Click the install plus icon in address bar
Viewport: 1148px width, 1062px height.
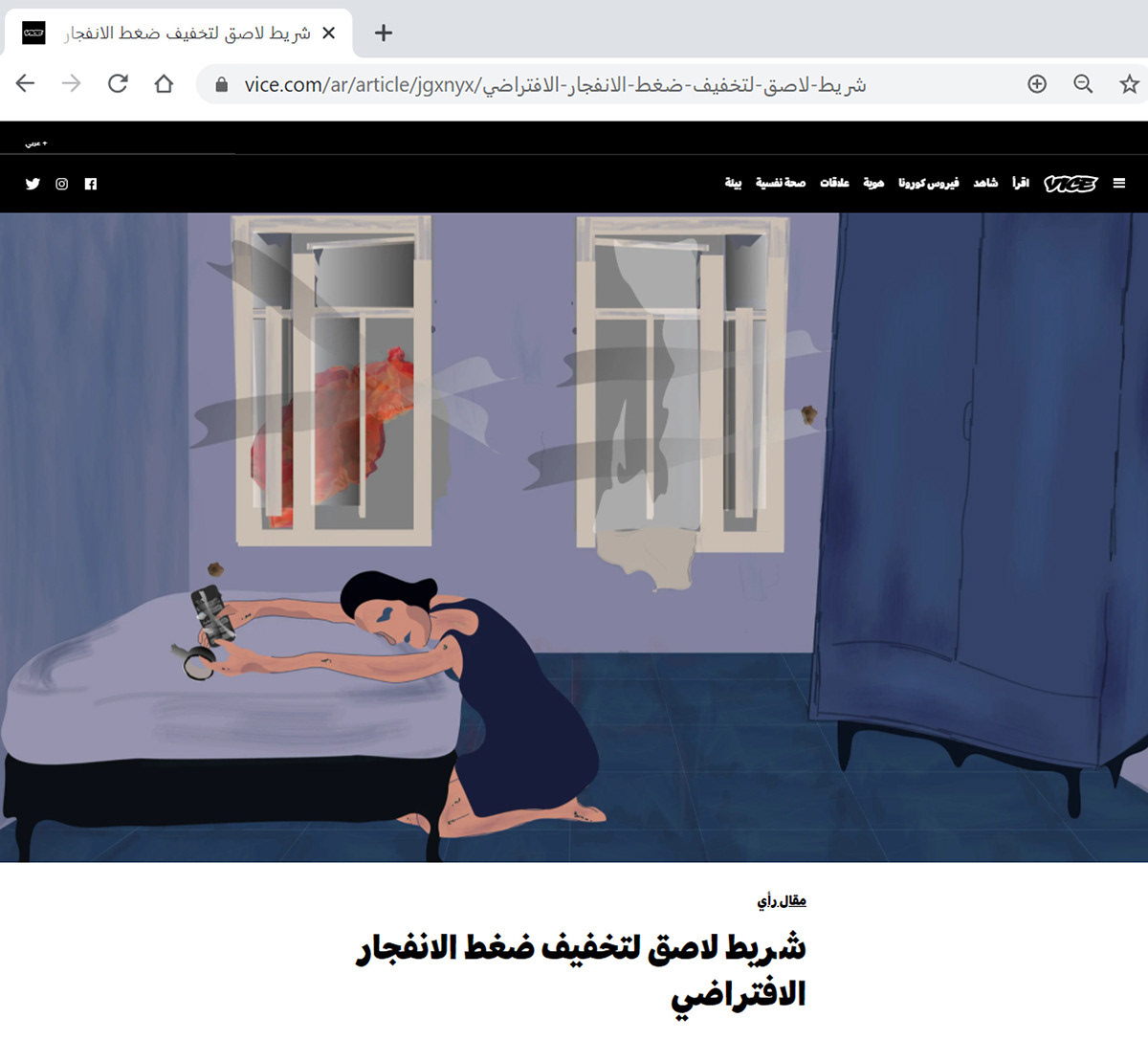pyautogui.click(x=1037, y=84)
